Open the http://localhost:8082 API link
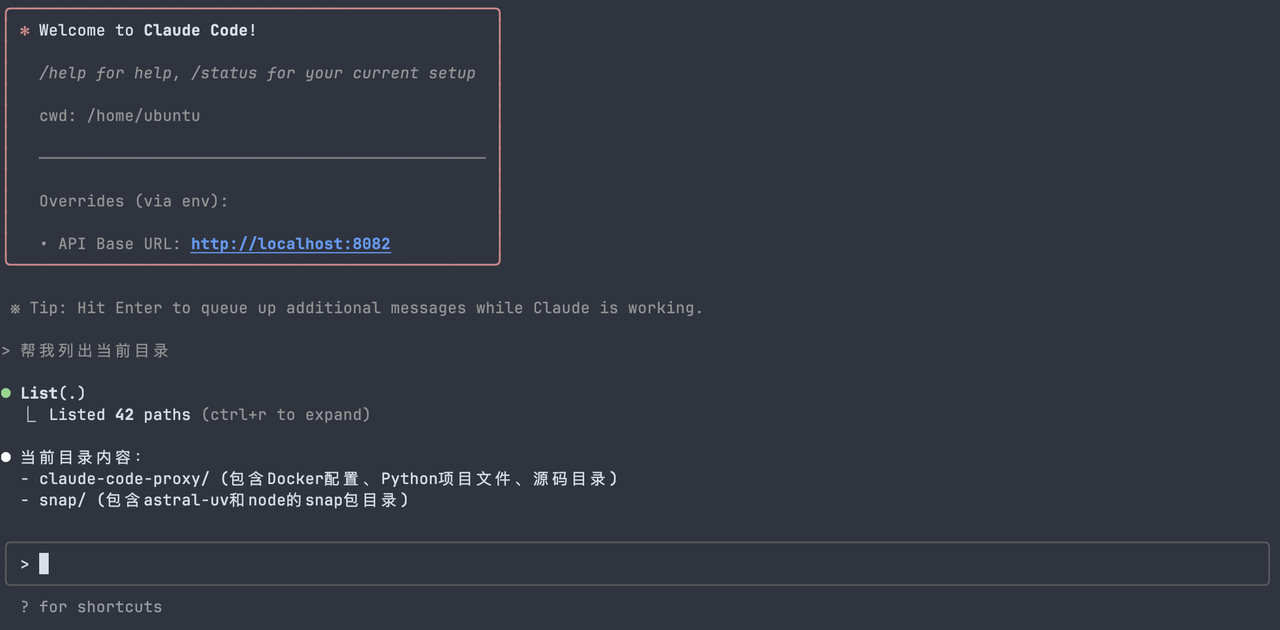Viewport: 1280px width, 630px height. point(290,244)
